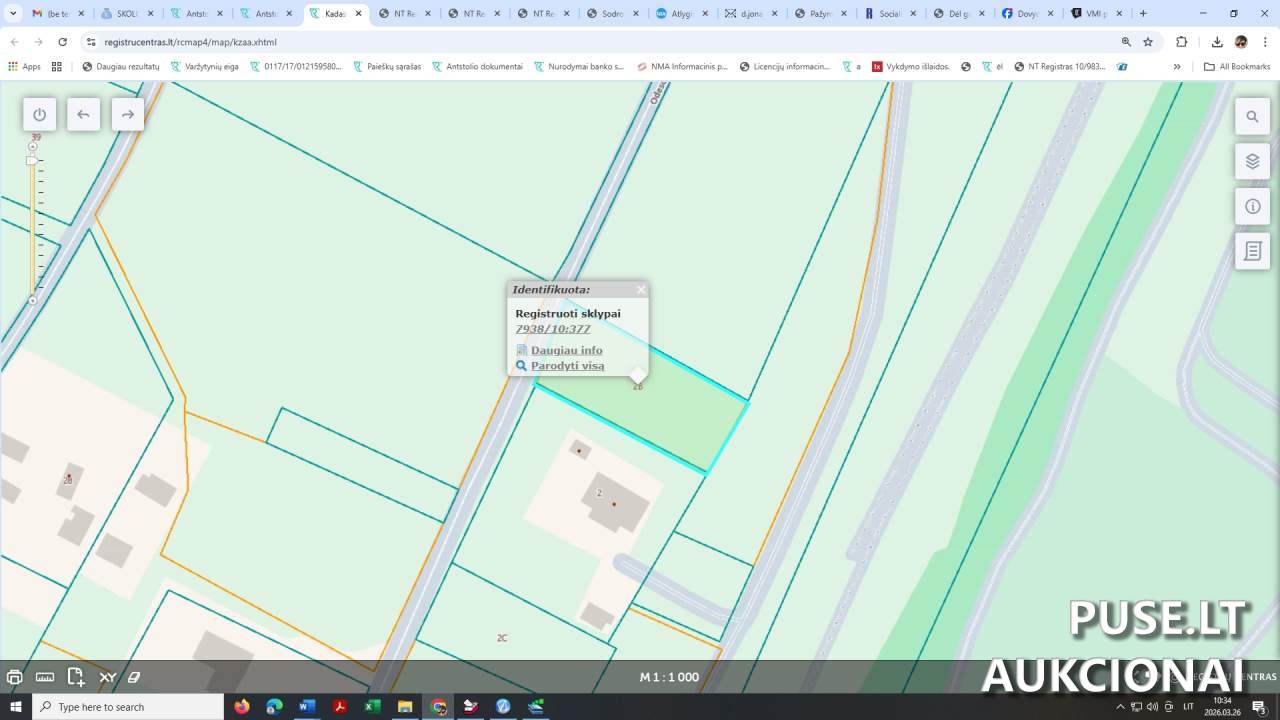This screenshot has width=1280, height=720.
Task: Select the ruler measure tool
Action: coord(45,677)
